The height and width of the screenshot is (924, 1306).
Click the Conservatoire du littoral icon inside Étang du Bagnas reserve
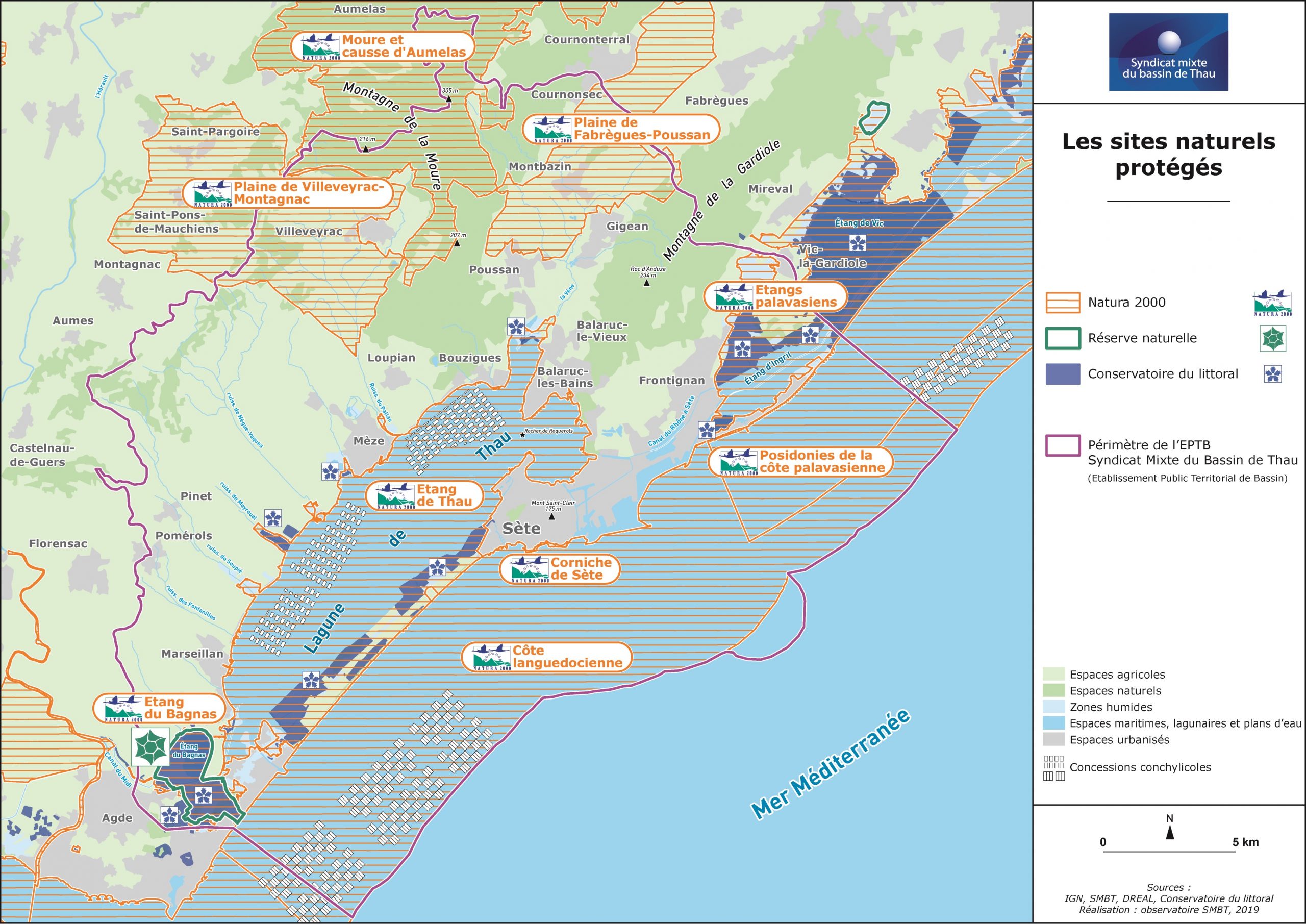pyautogui.click(x=204, y=795)
